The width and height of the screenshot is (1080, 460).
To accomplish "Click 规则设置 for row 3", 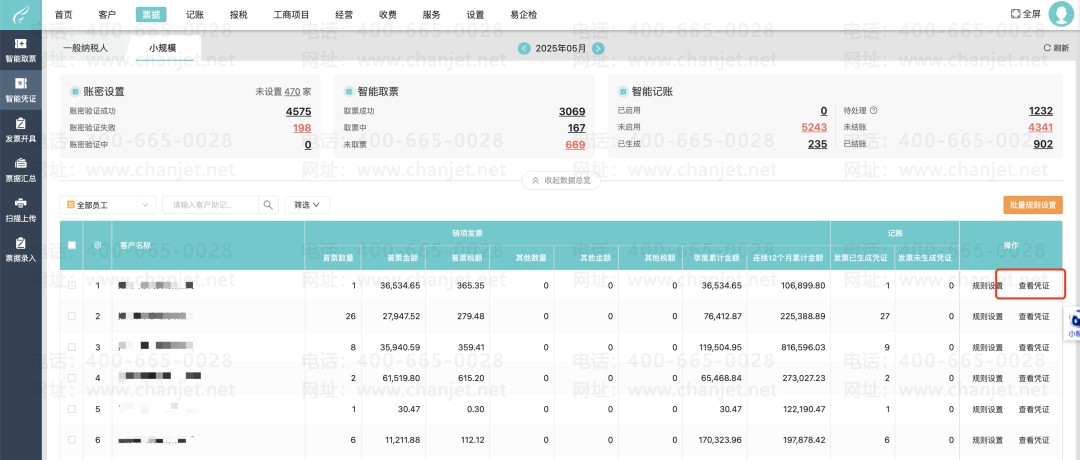I will click(988, 347).
